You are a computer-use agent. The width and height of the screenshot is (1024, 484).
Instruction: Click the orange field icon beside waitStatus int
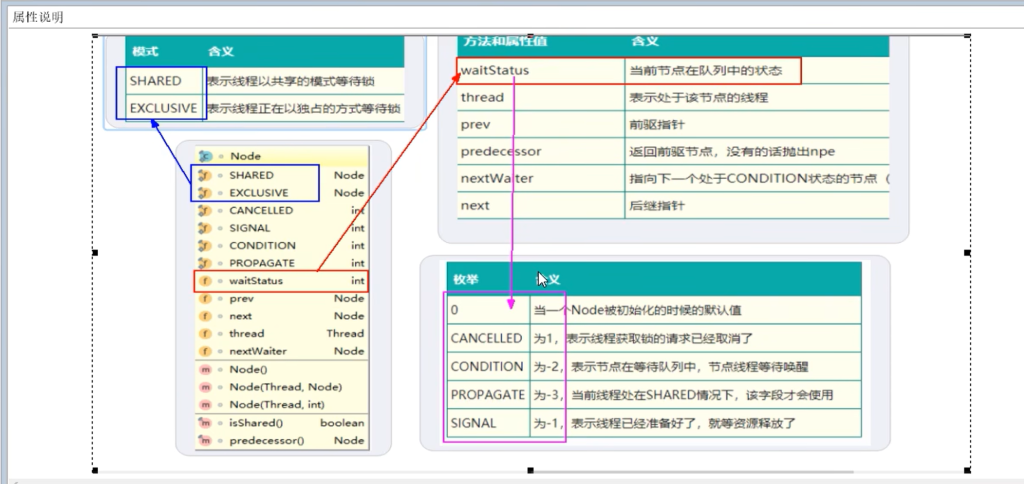pos(205,281)
